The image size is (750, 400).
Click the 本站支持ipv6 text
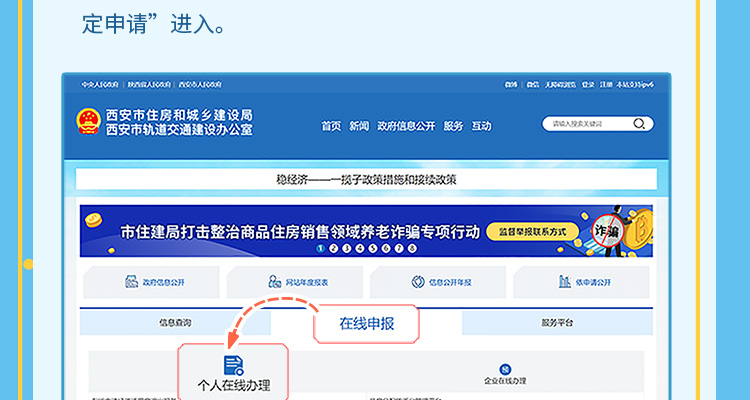pyautogui.click(x=635, y=85)
